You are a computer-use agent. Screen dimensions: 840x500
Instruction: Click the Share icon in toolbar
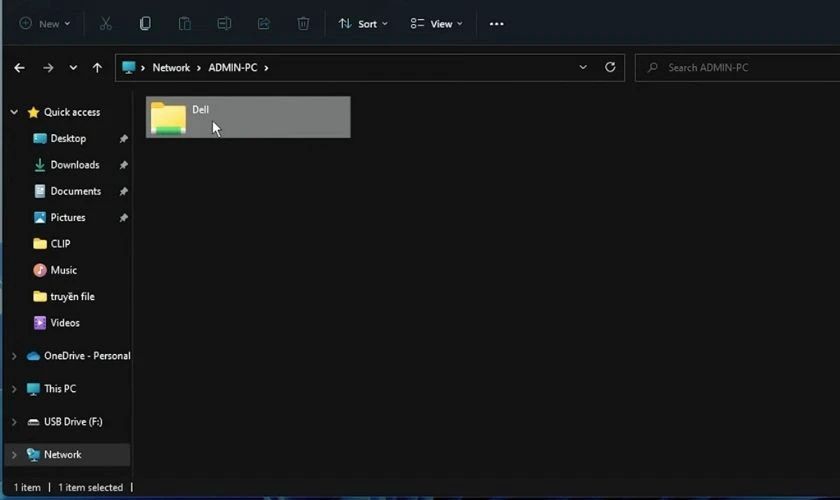[x=264, y=23]
